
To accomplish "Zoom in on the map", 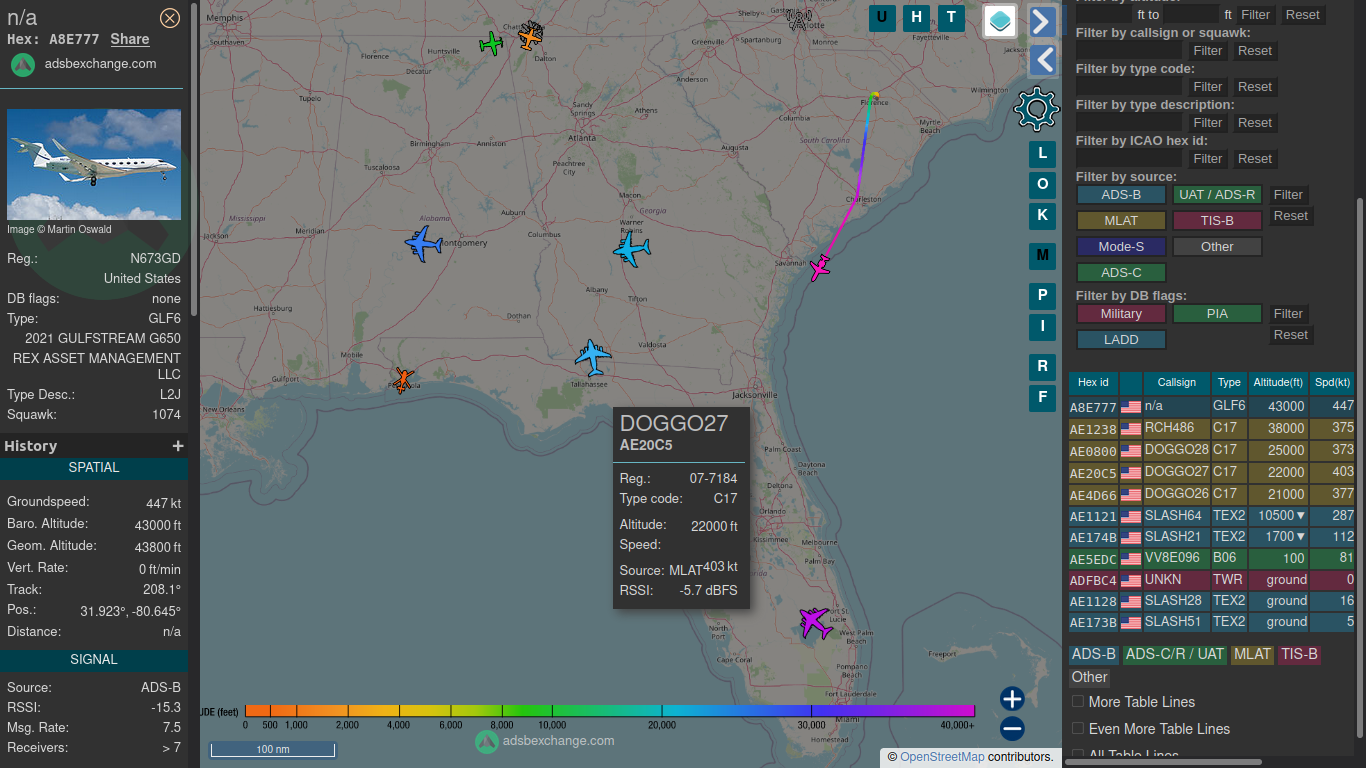I will [1012, 699].
